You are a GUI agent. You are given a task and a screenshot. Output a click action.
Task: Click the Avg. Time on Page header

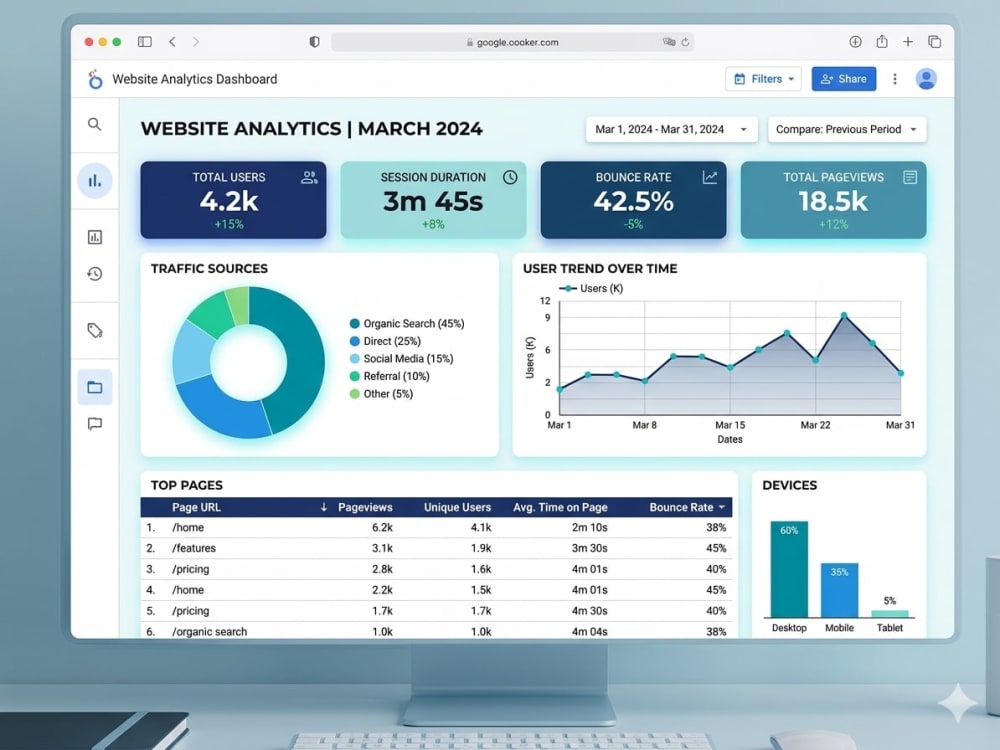click(x=560, y=508)
